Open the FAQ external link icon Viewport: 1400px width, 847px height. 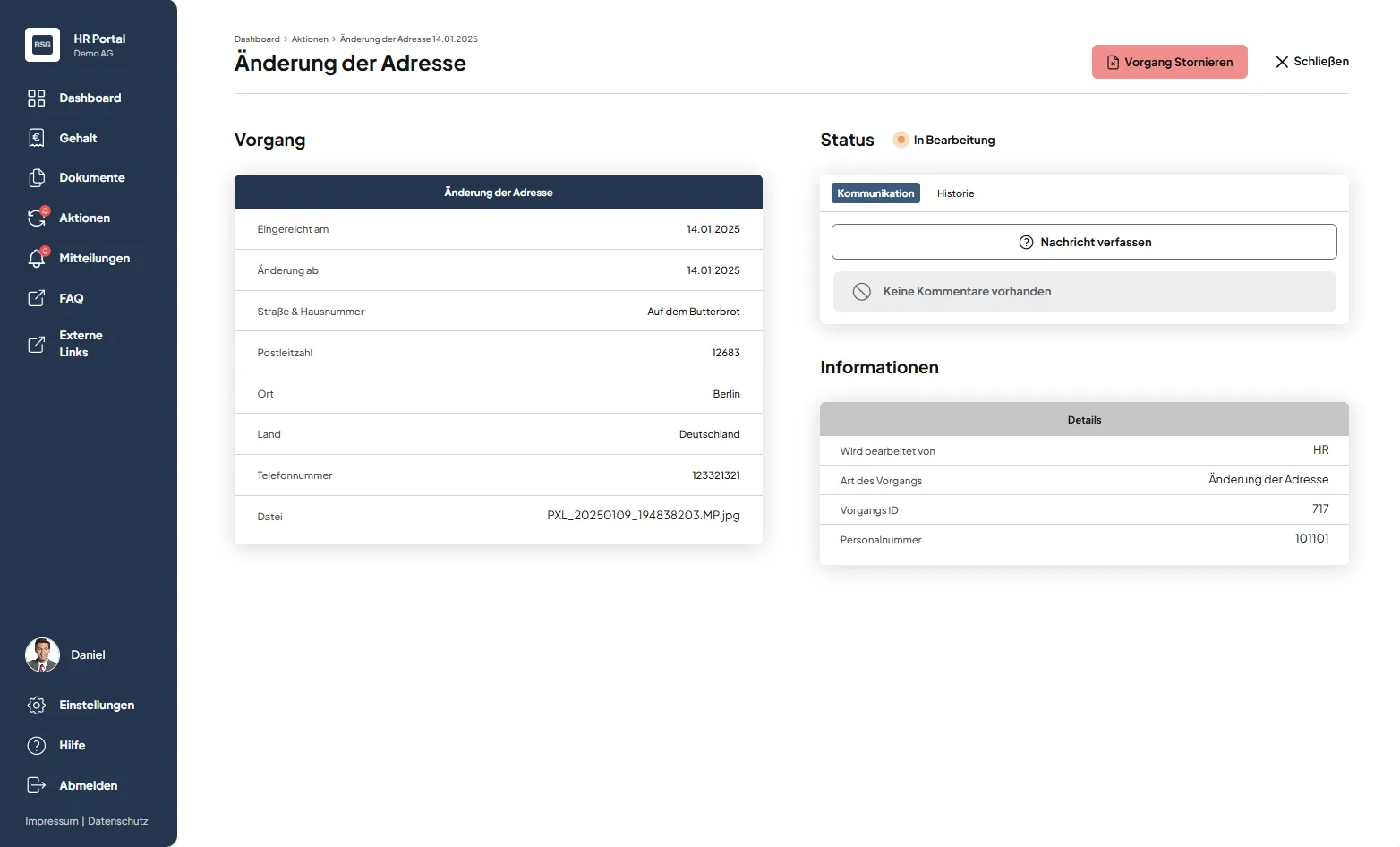[37, 298]
